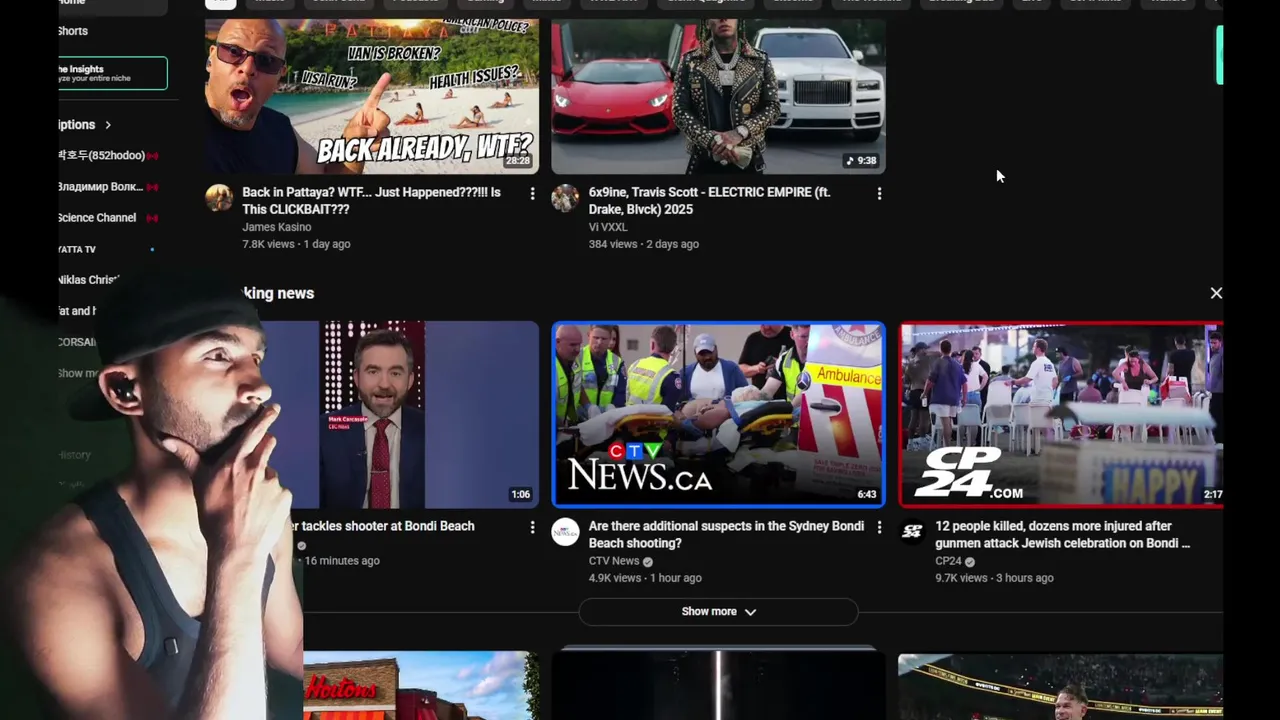Open Vi VXXL channel avatar

[x=565, y=197]
